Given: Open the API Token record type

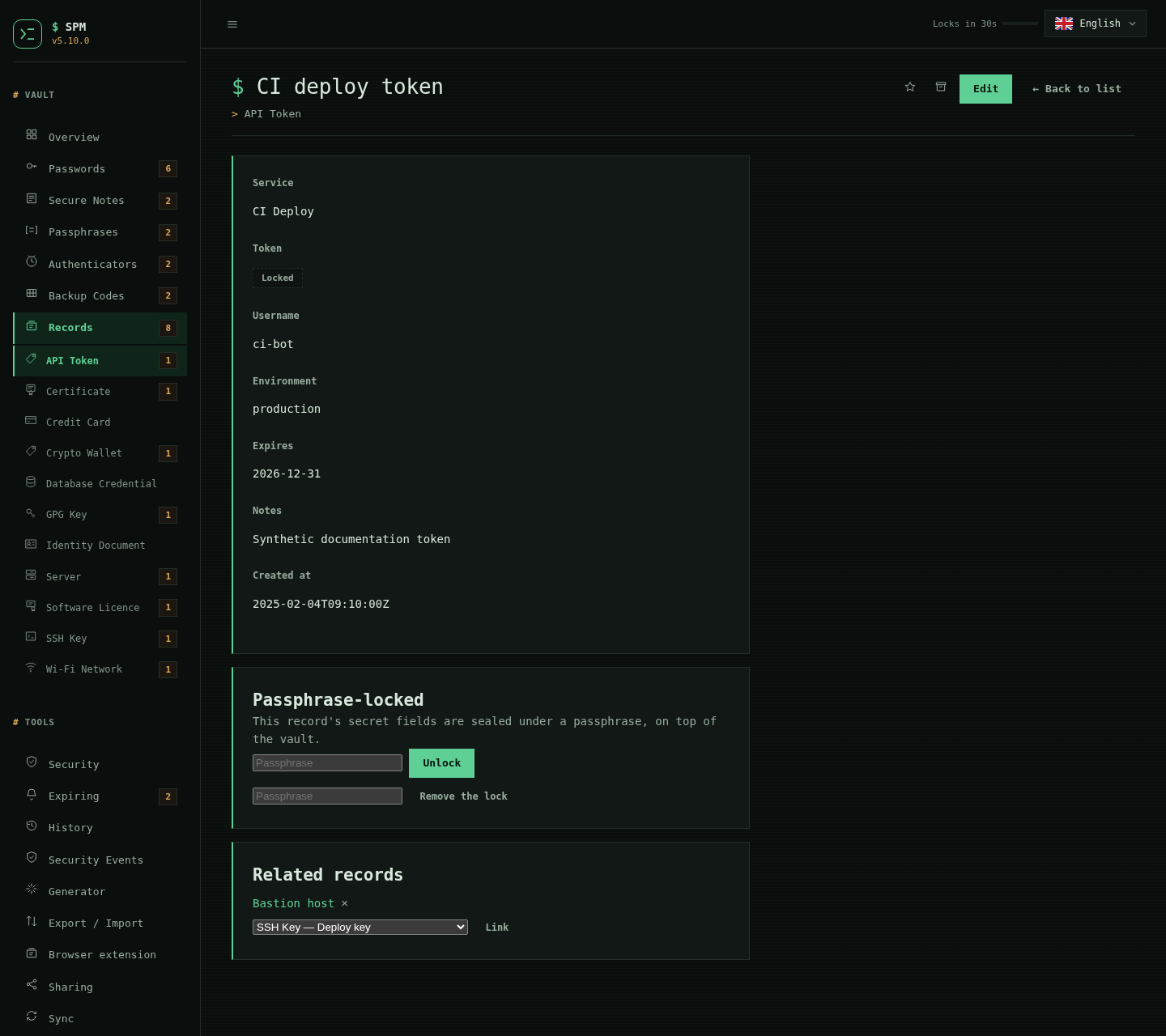Looking at the screenshot, I should [100, 361].
